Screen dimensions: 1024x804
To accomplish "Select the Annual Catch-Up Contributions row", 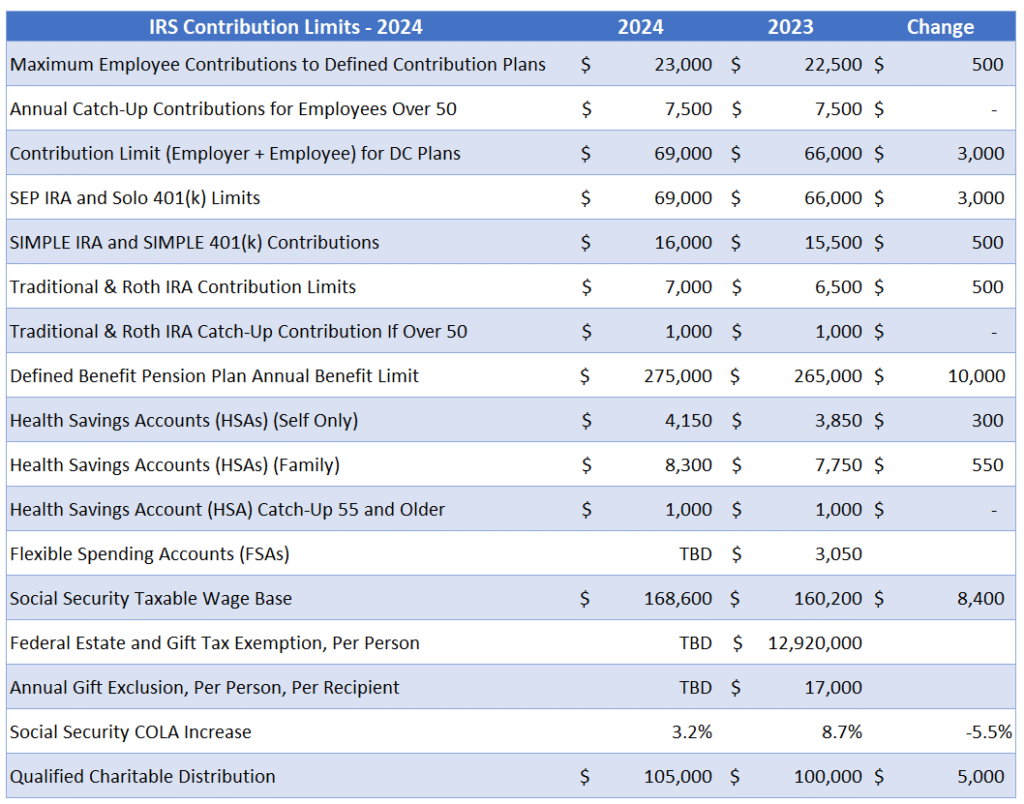I will (x=230, y=109).
